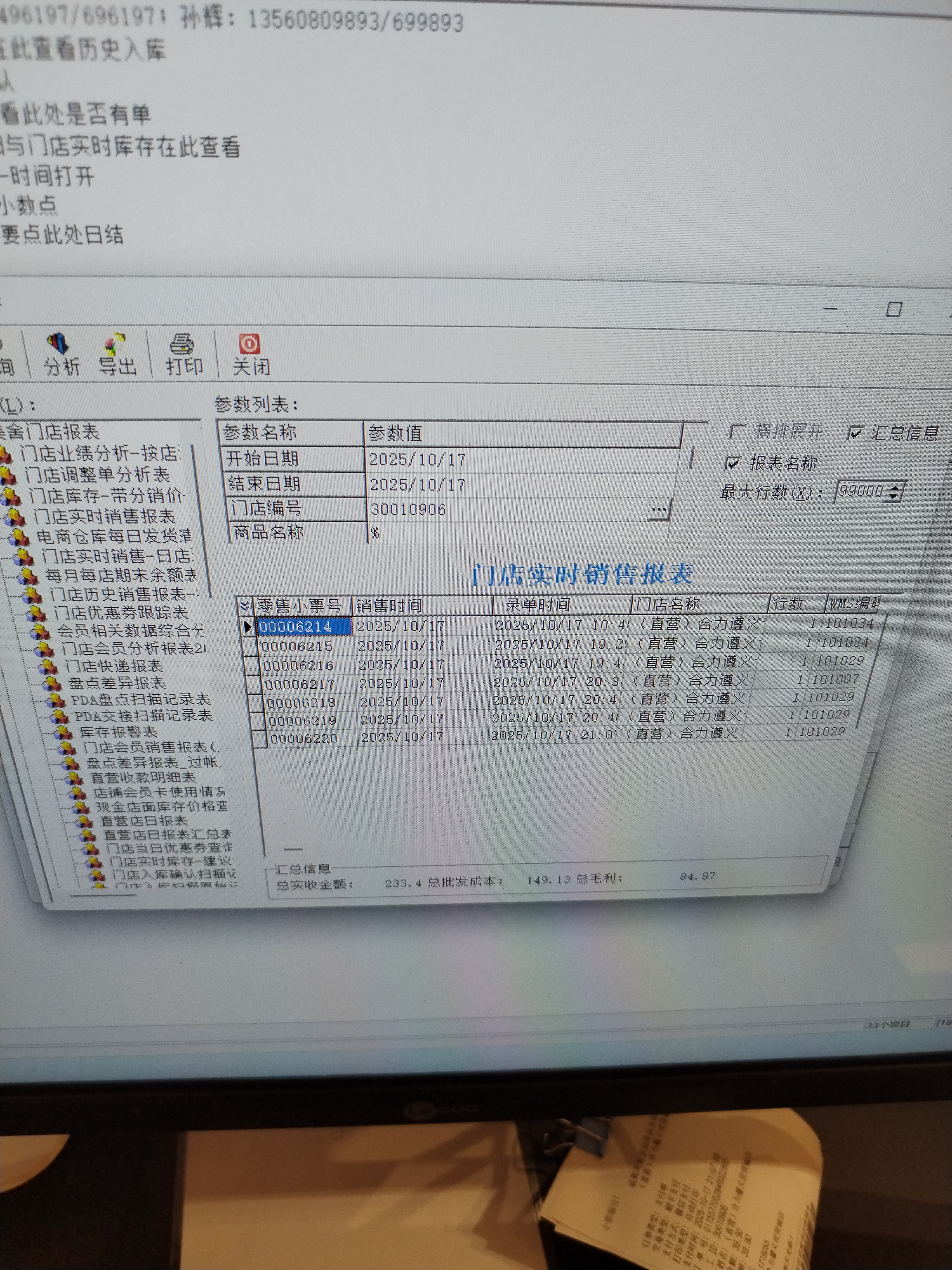Uncheck the 汇总信息 checkbox
Screen dimensions: 952x1270
coord(855,433)
